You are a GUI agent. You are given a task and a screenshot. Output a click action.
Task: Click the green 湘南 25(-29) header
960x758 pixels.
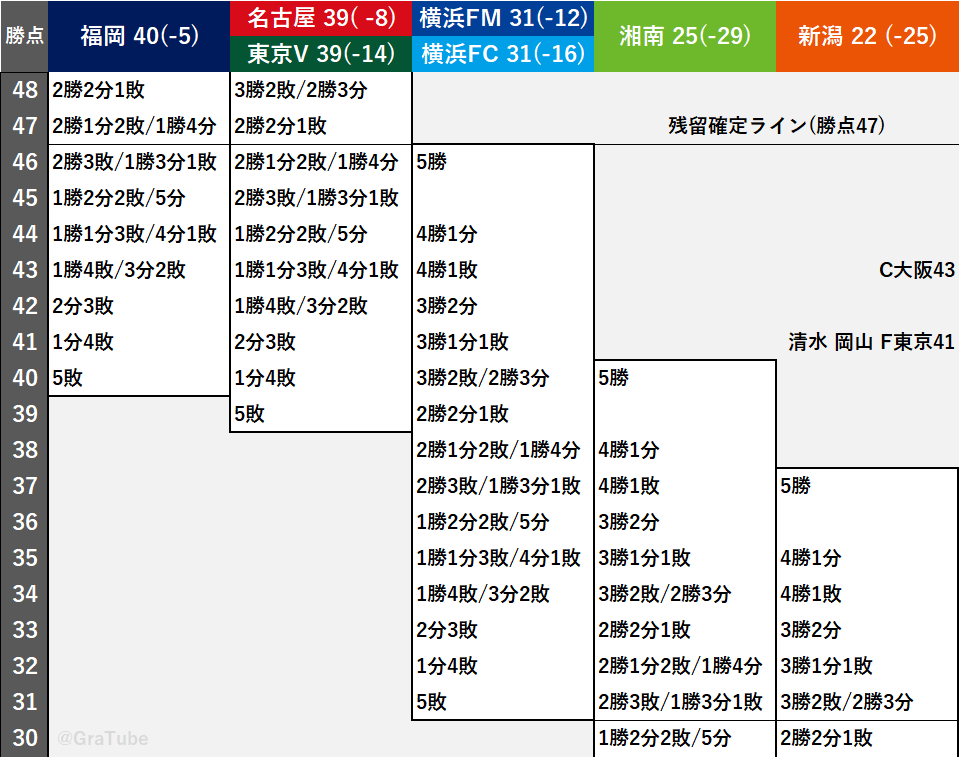pos(684,36)
